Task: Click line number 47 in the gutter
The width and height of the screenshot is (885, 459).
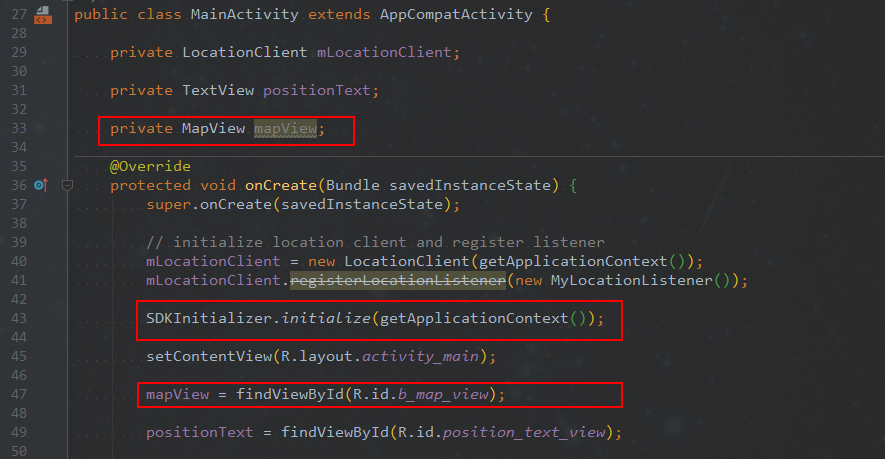Action: [19, 394]
